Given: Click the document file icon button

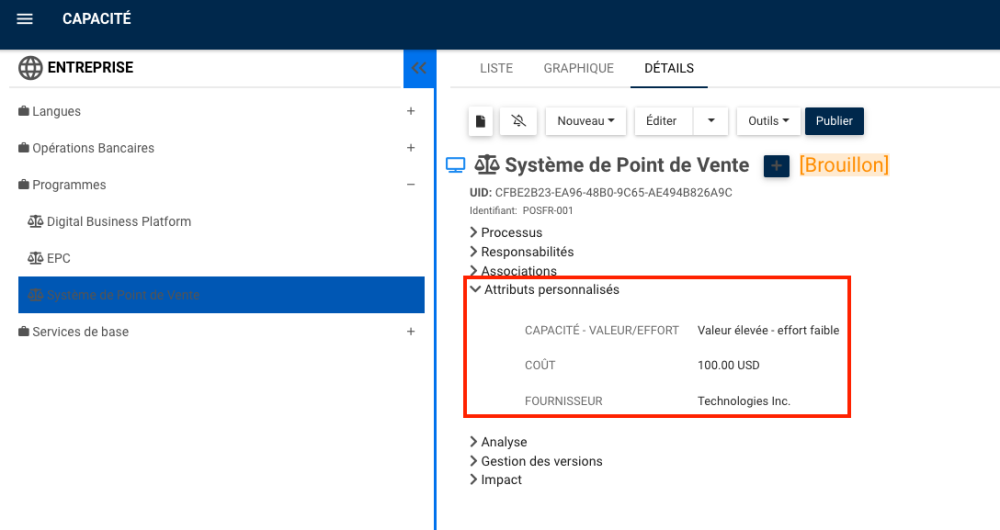Looking at the screenshot, I should 481,121.
